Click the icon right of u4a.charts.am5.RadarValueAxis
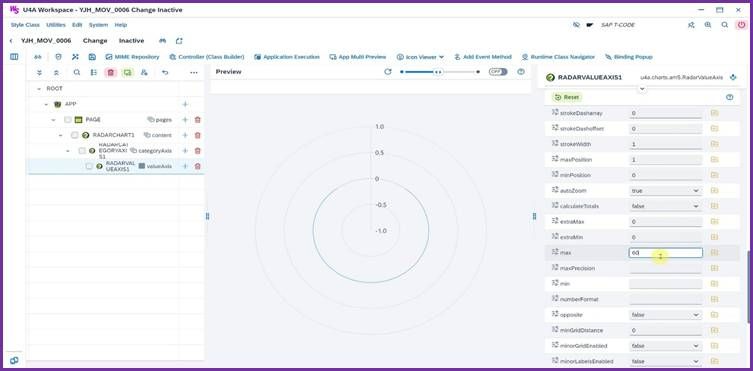 (x=733, y=77)
